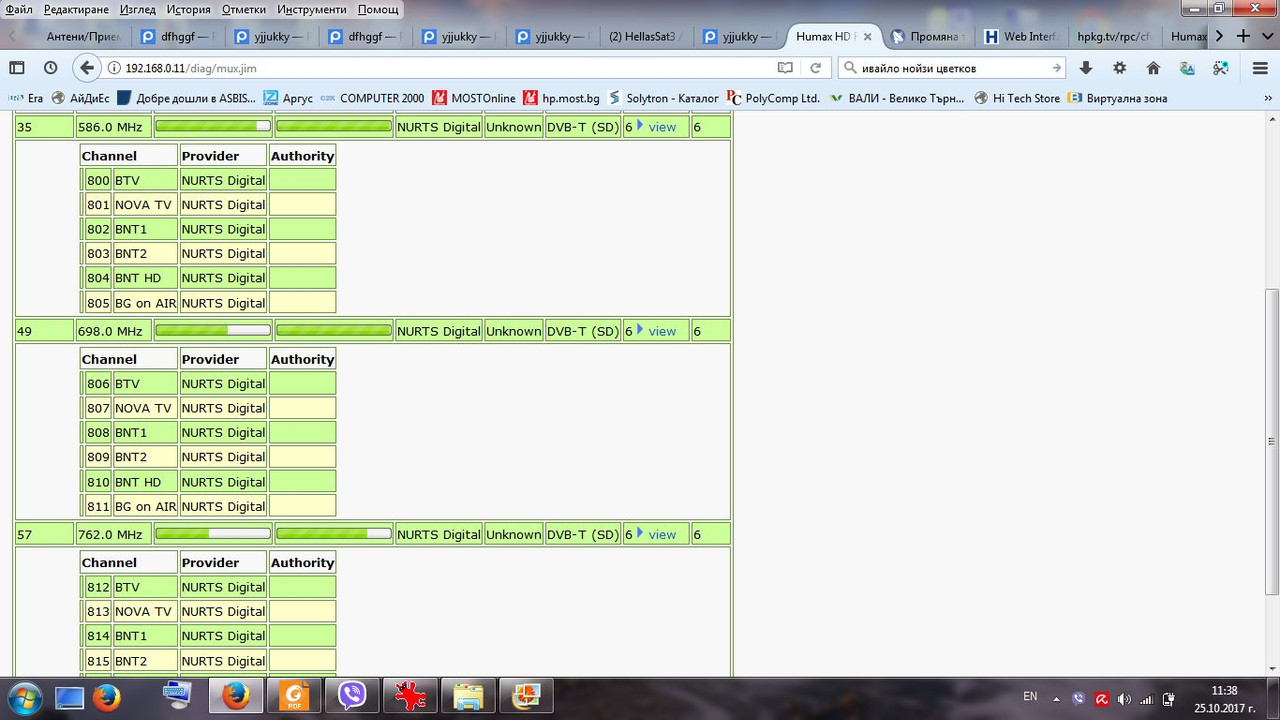Click the vertical page scrollbar thumb
The height and width of the screenshot is (720, 1280).
coord(1272,443)
